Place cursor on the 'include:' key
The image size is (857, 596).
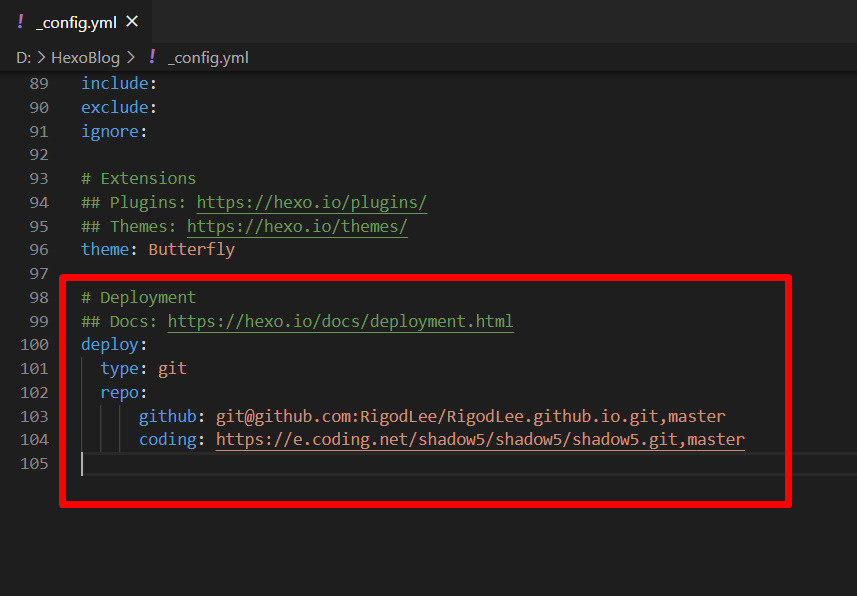pos(119,83)
